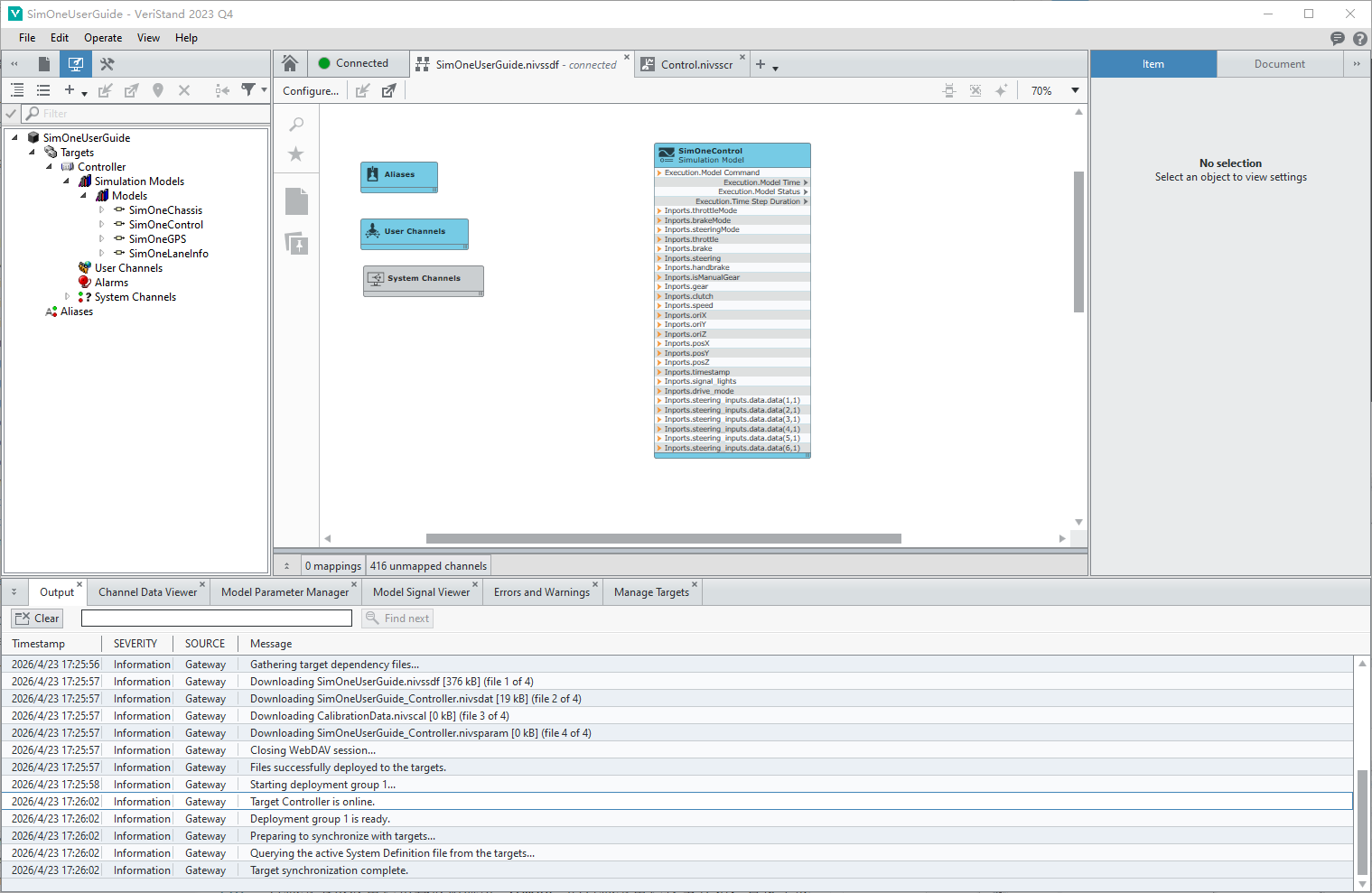Click the Configure... button
1372x893 pixels.
tap(311, 91)
